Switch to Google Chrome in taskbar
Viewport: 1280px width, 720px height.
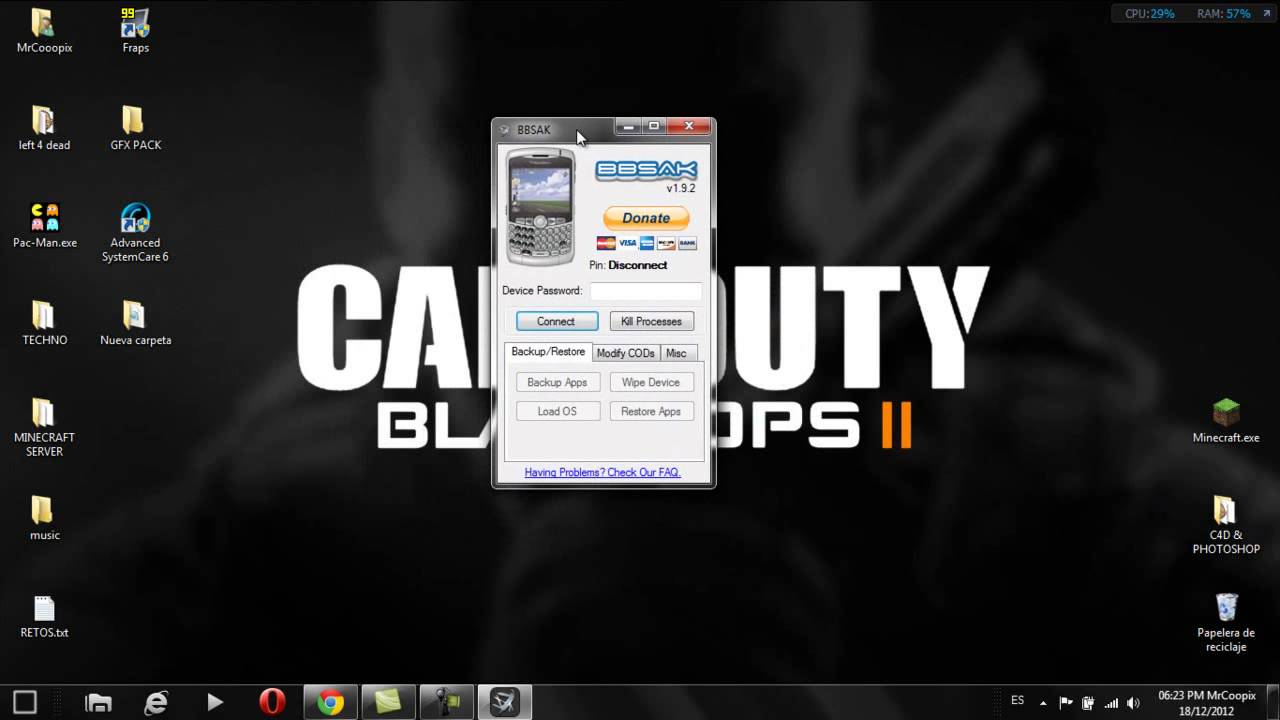(x=331, y=702)
